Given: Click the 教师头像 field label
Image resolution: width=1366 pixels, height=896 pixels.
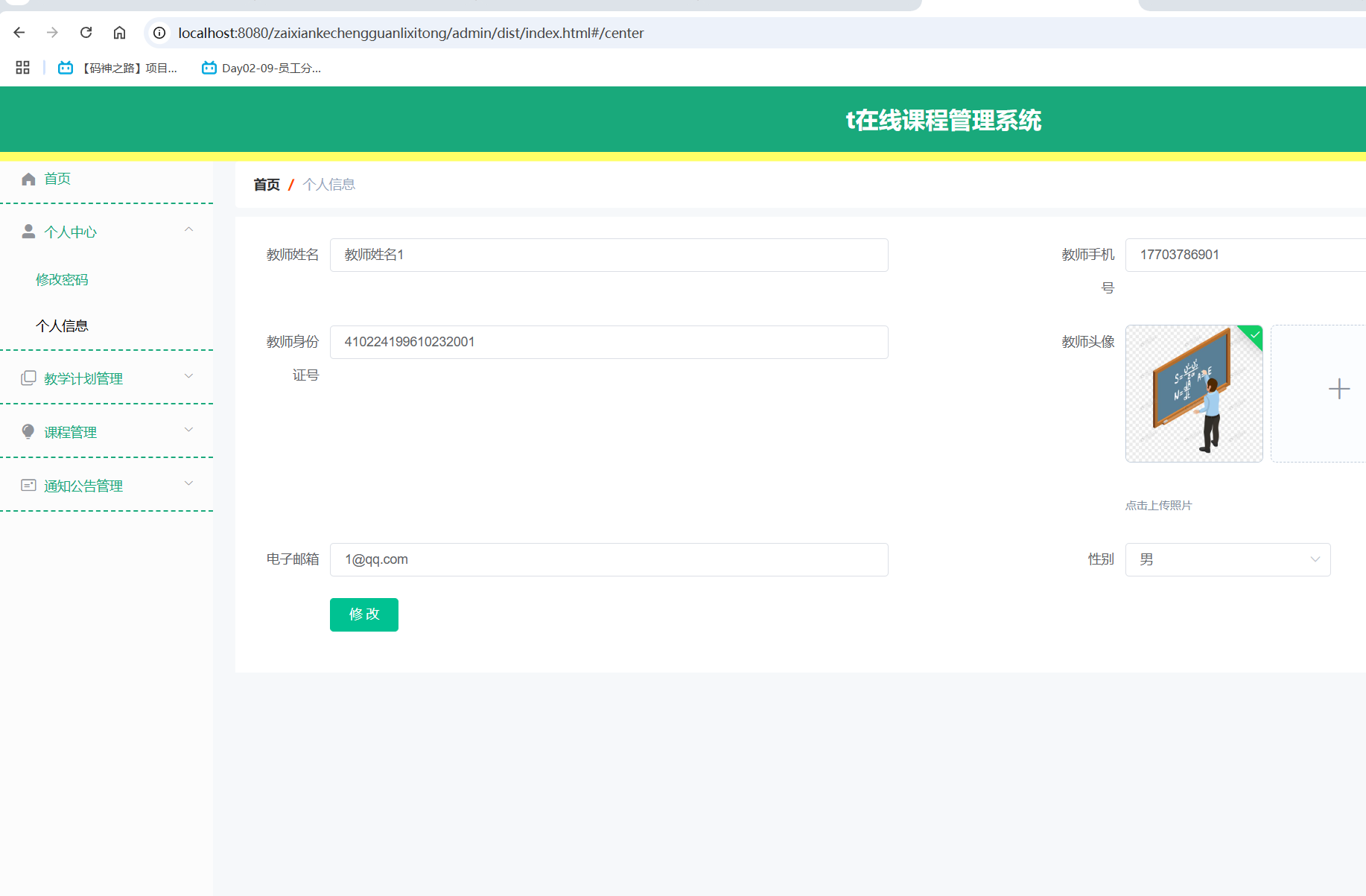Looking at the screenshot, I should [1088, 342].
